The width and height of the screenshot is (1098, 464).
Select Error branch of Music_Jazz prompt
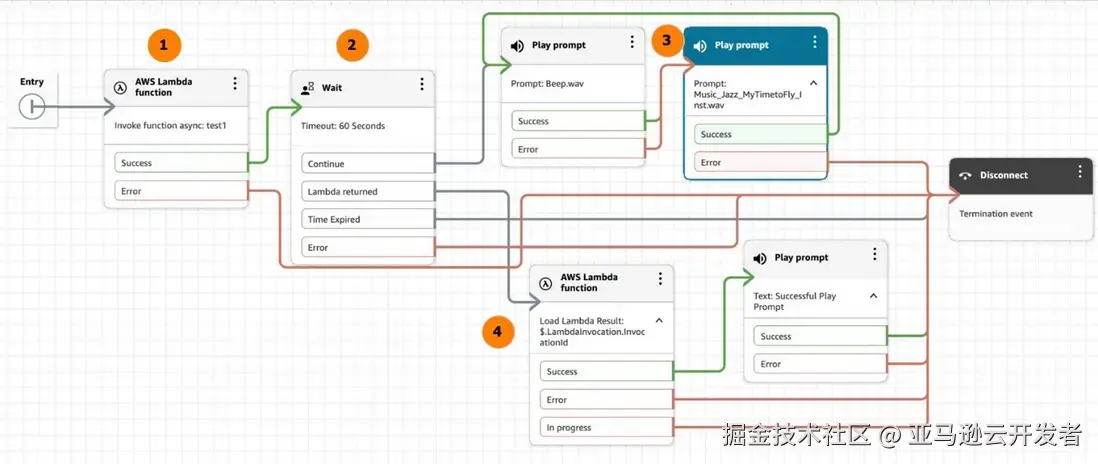tap(760, 162)
